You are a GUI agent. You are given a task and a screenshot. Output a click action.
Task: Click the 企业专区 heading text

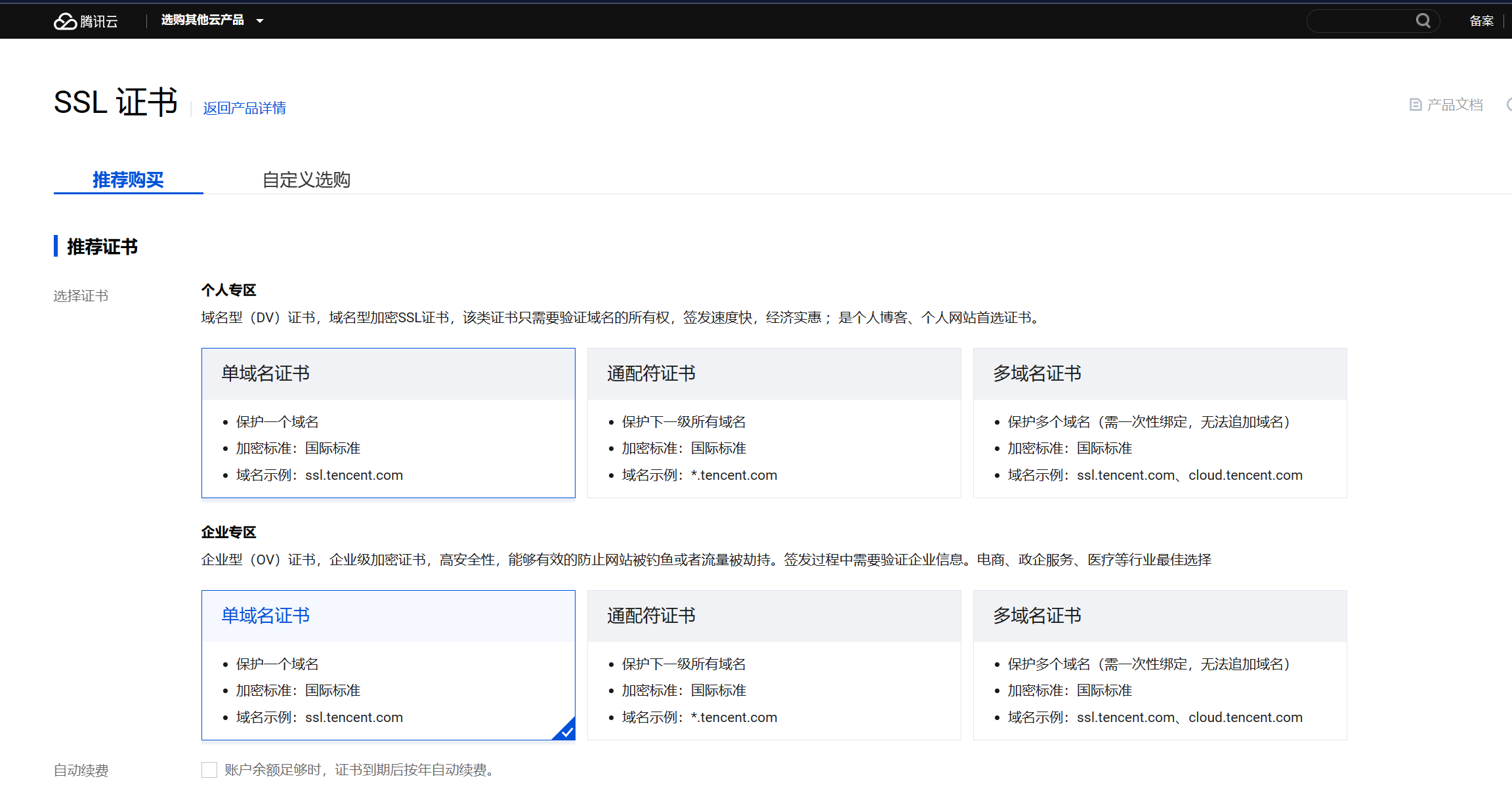pos(228,532)
